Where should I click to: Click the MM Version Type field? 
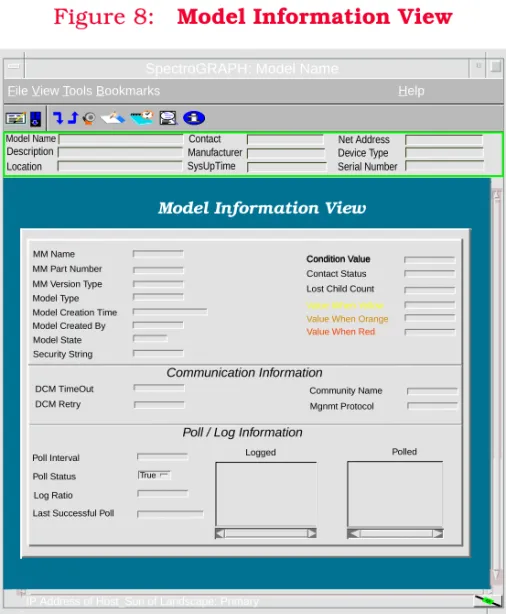click(x=158, y=284)
